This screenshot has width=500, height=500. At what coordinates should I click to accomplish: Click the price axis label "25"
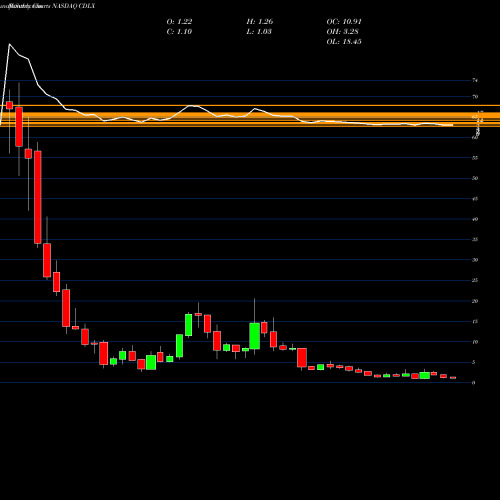pos(475,280)
